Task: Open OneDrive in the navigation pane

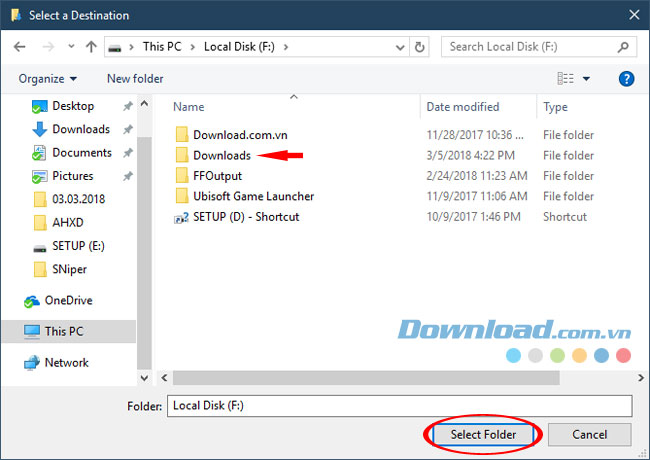Action: click(68, 300)
